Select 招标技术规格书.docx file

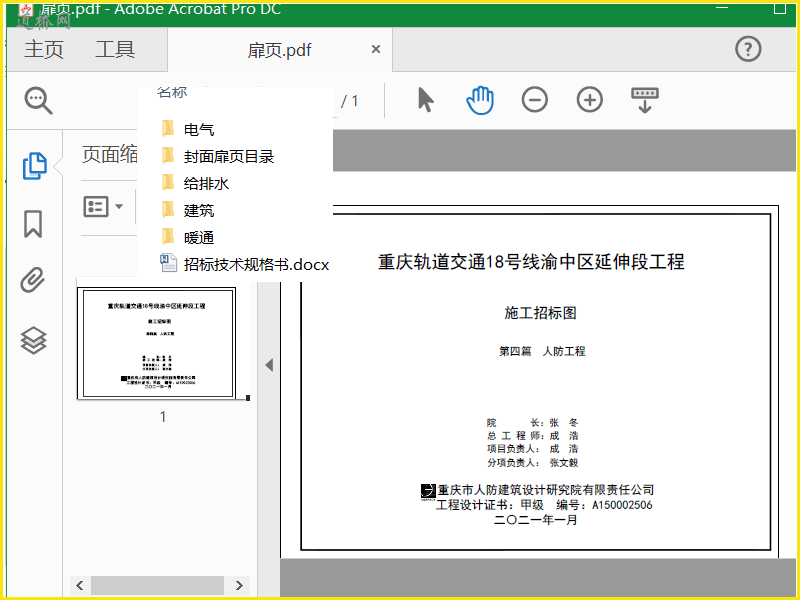point(245,264)
